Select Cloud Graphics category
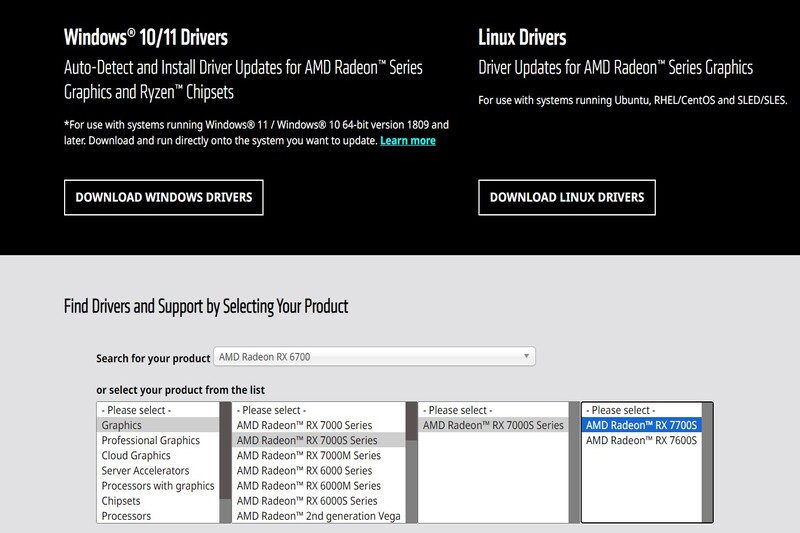 tap(158, 455)
